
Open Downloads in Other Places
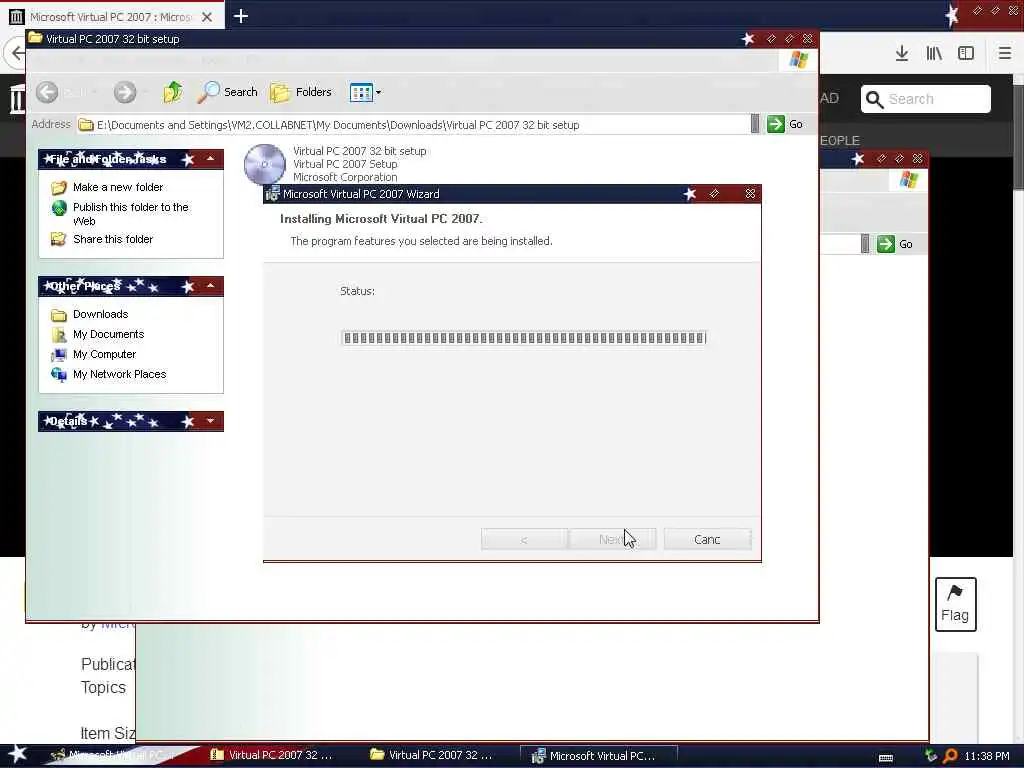101,314
